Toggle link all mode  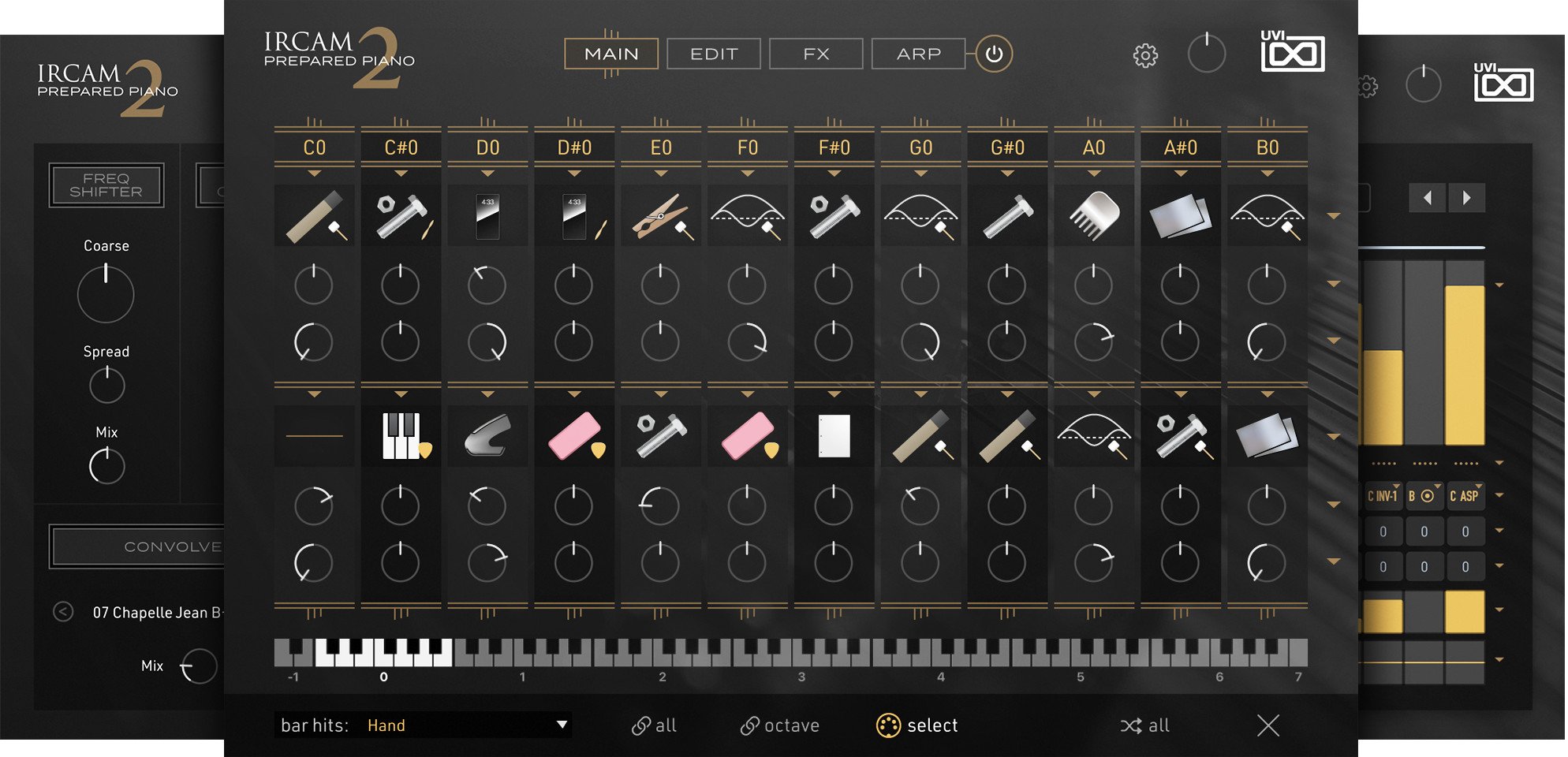[654, 725]
